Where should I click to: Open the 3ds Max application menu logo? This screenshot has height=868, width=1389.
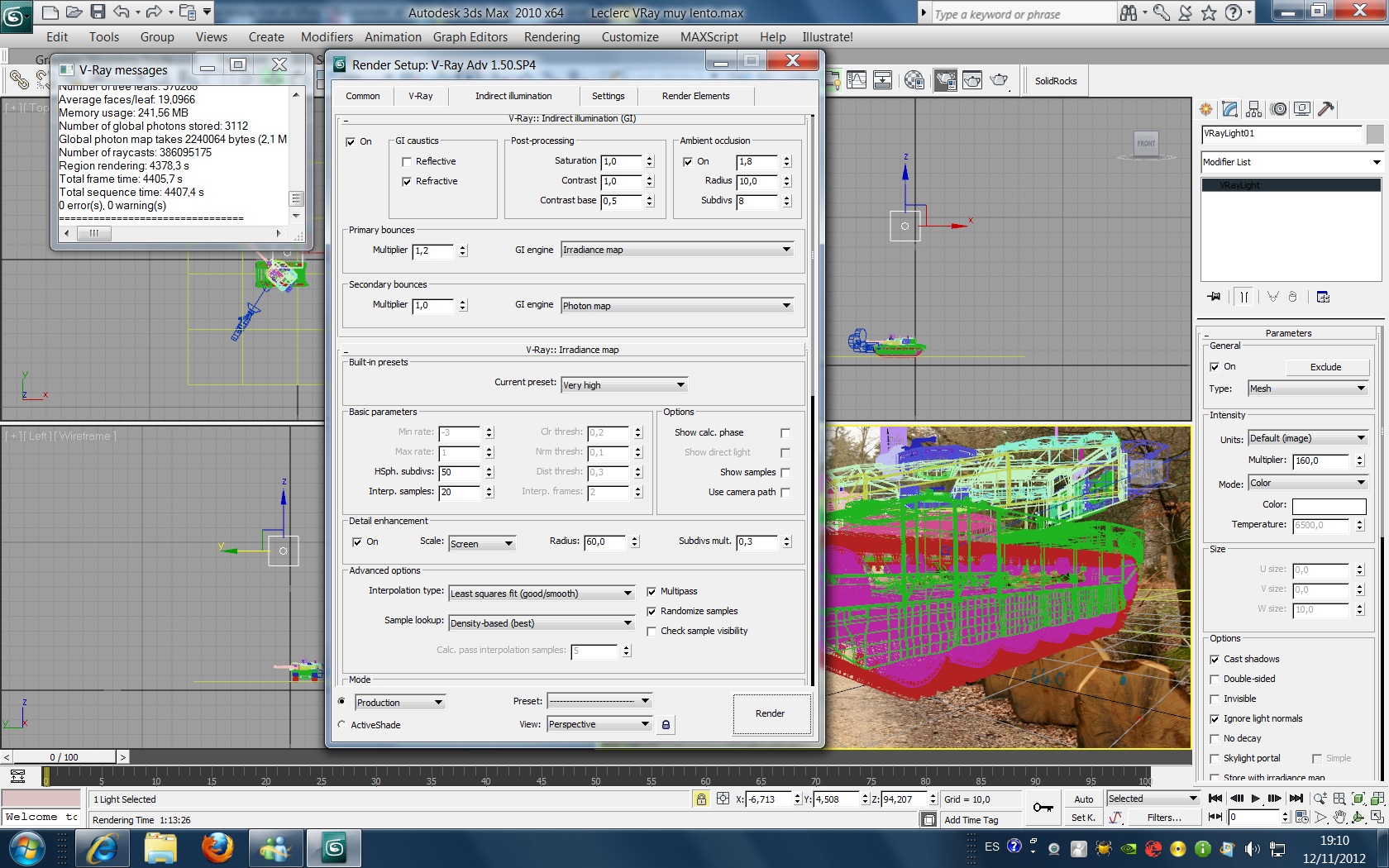click(16, 15)
